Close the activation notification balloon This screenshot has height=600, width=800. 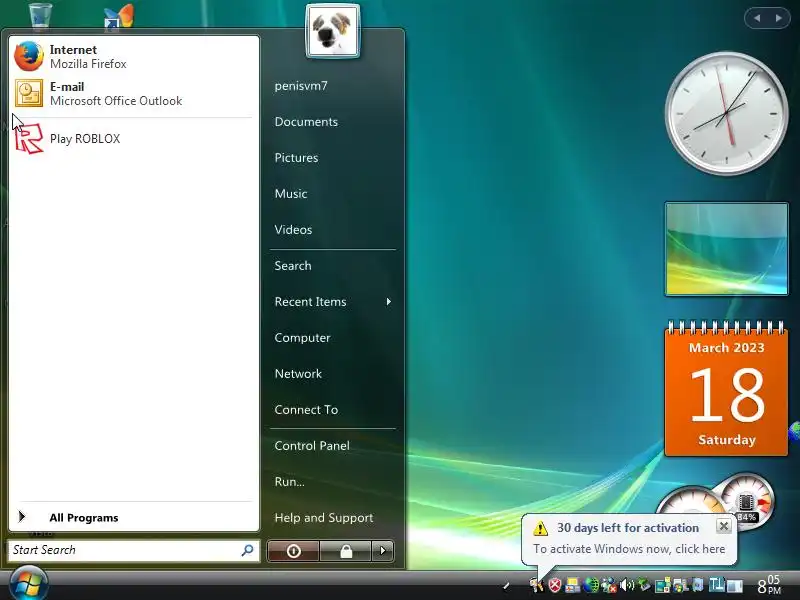[723, 526]
